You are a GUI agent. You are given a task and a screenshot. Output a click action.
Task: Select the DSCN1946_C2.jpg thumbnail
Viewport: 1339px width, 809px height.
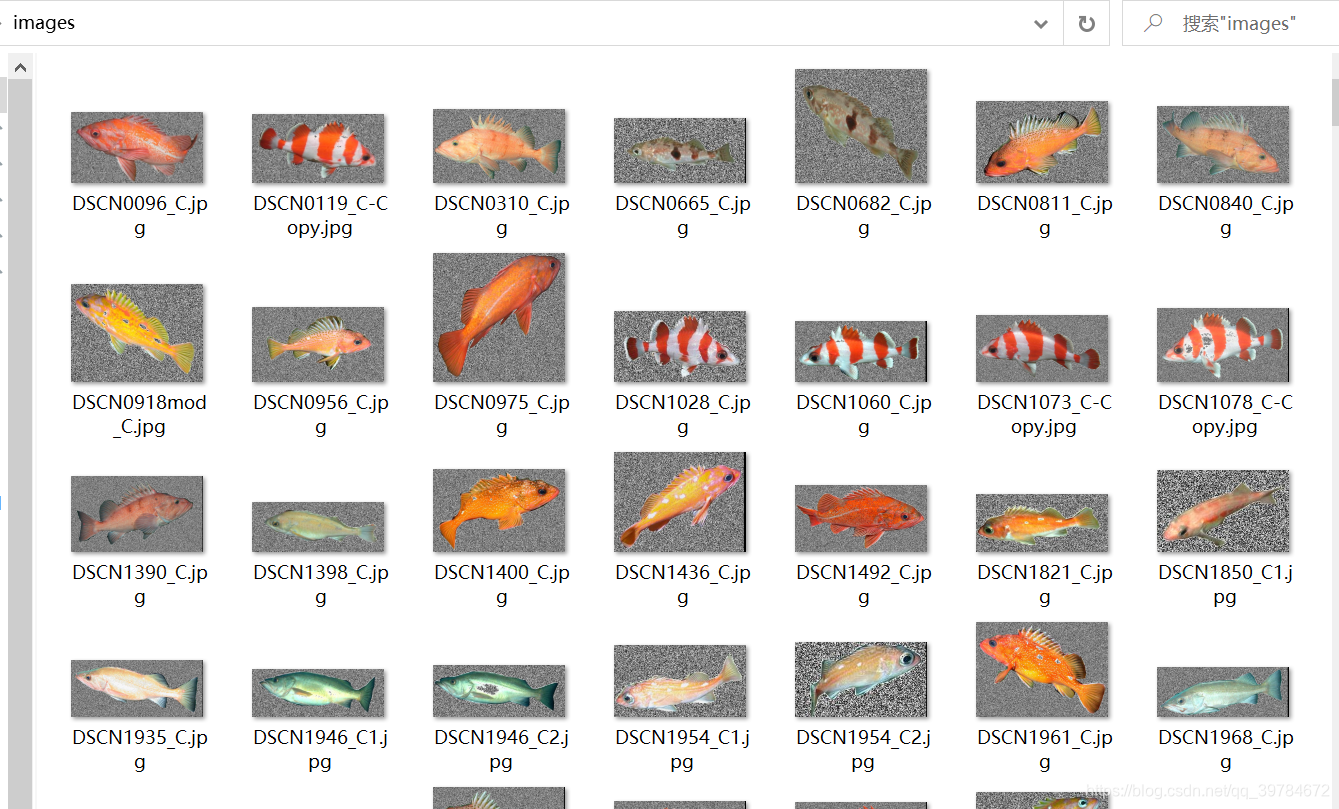pyautogui.click(x=499, y=692)
